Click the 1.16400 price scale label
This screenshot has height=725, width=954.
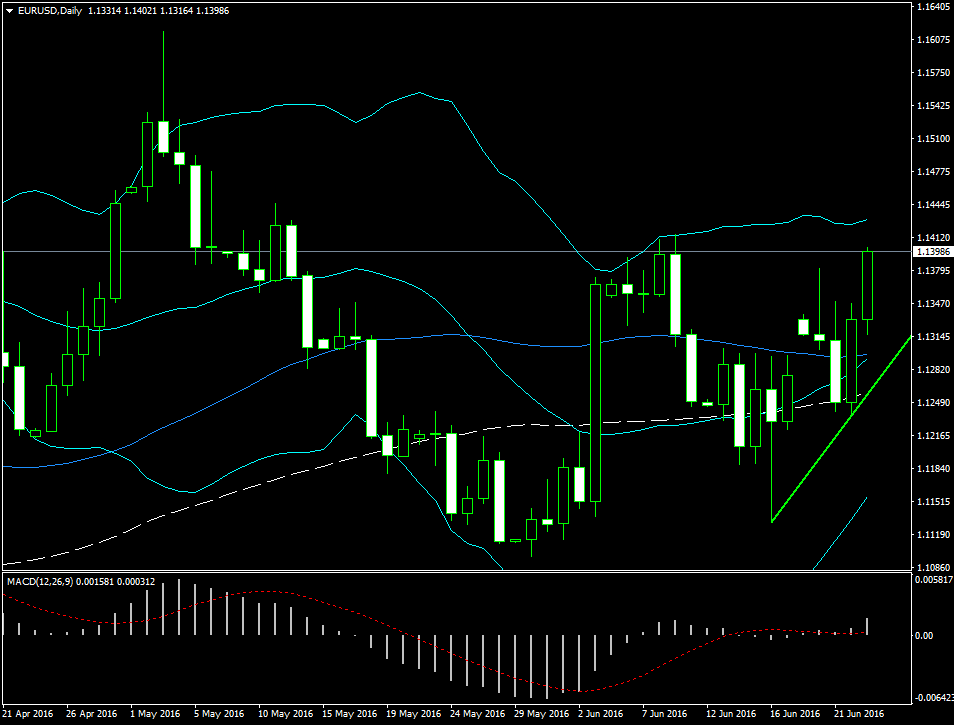pos(932,7)
